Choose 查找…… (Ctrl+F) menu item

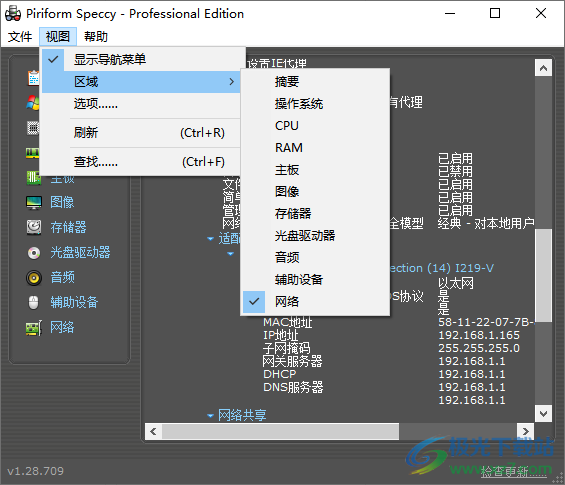pos(141,162)
